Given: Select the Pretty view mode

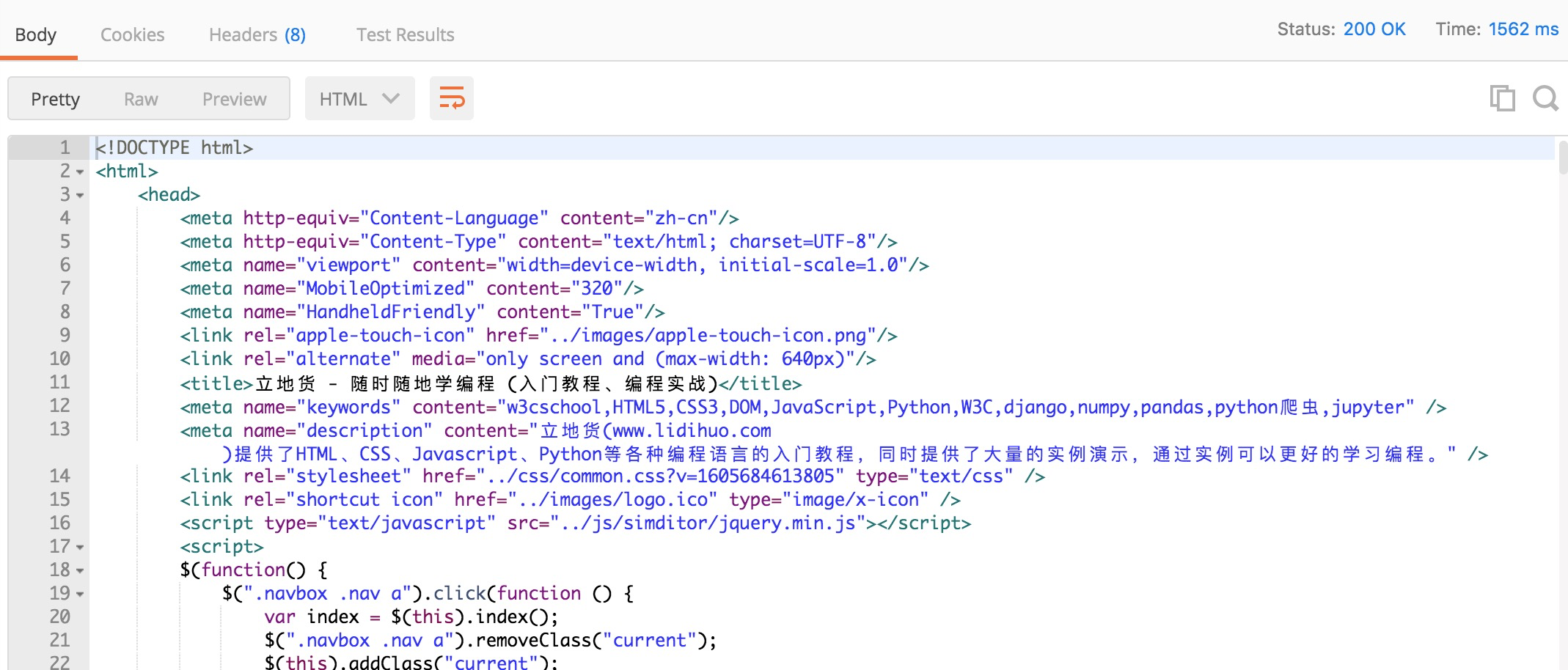Looking at the screenshot, I should (x=55, y=99).
